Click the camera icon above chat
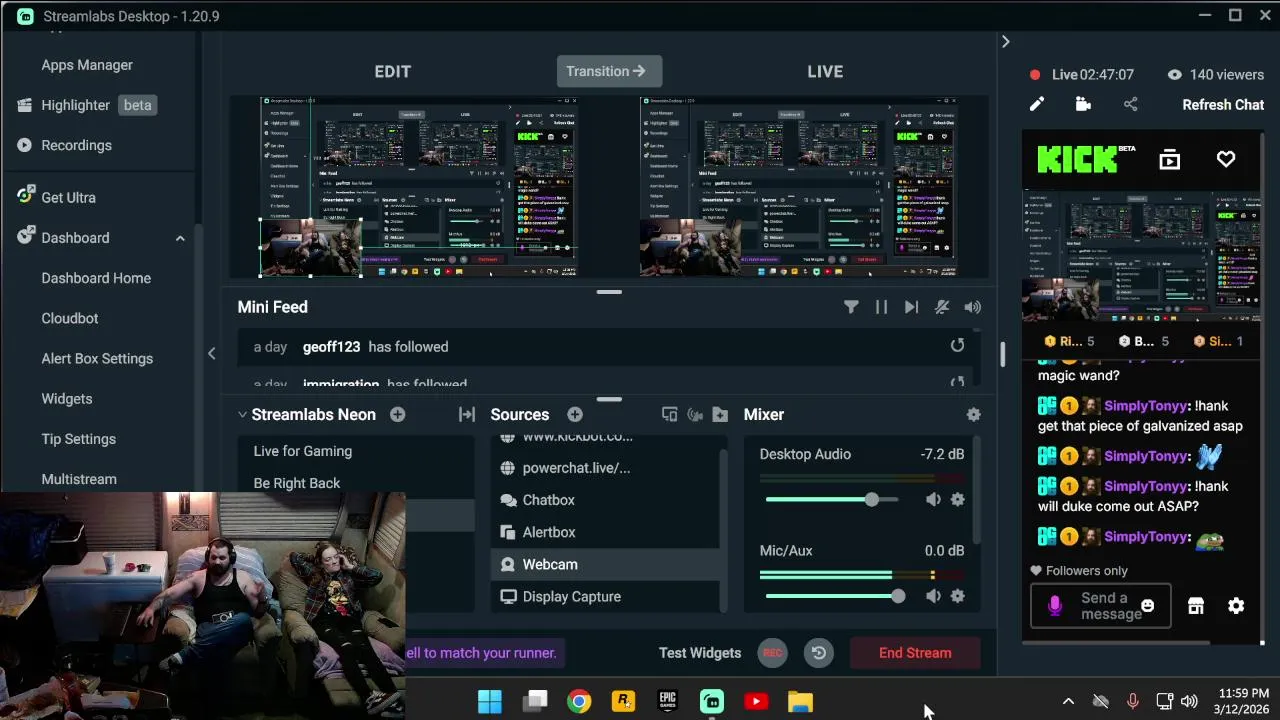Image resolution: width=1280 pixels, height=720 pixels. pyautogui.click(x=1083, y=104)
